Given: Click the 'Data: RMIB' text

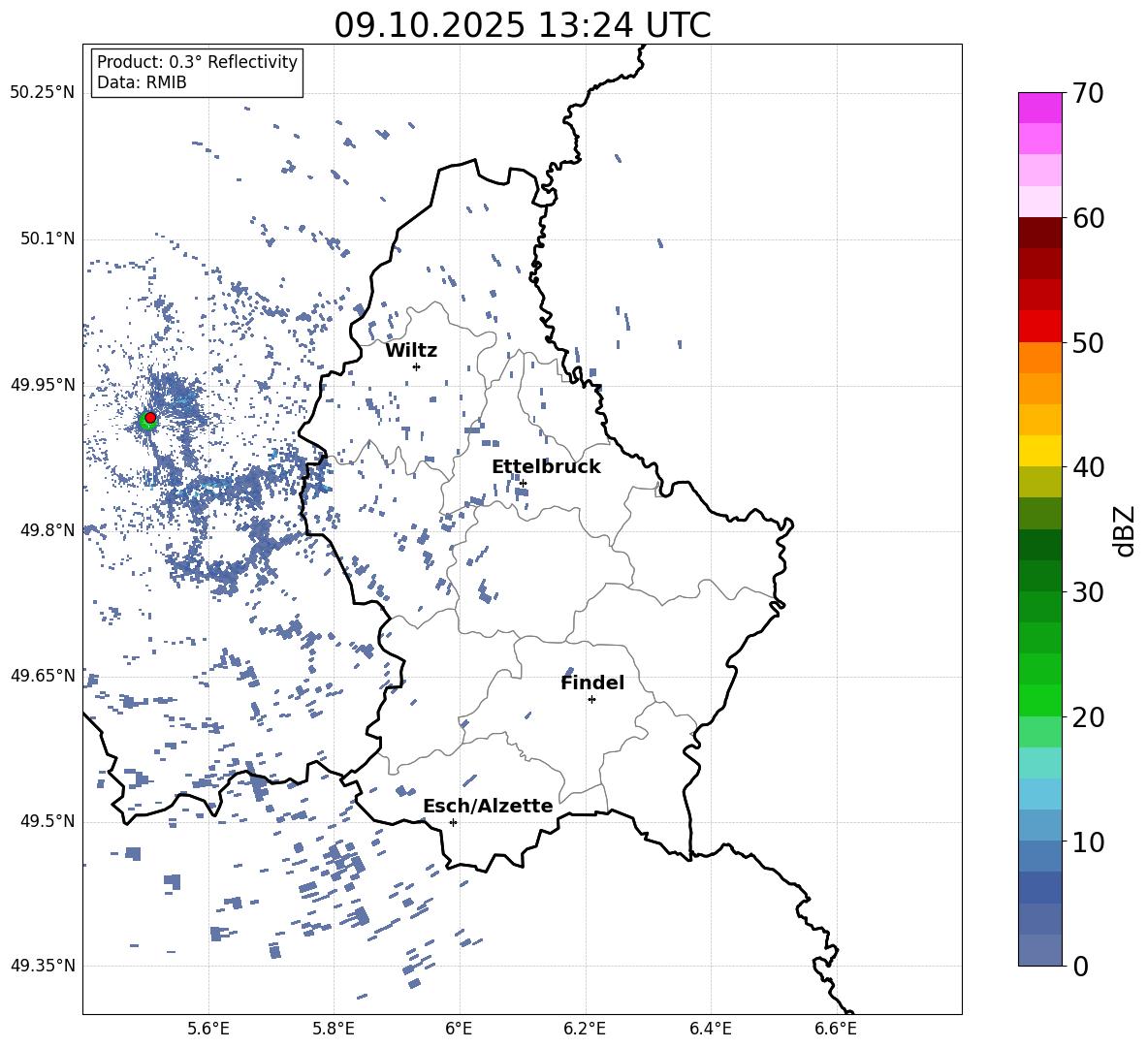Looking at the screenshot, I should (142, 82).
